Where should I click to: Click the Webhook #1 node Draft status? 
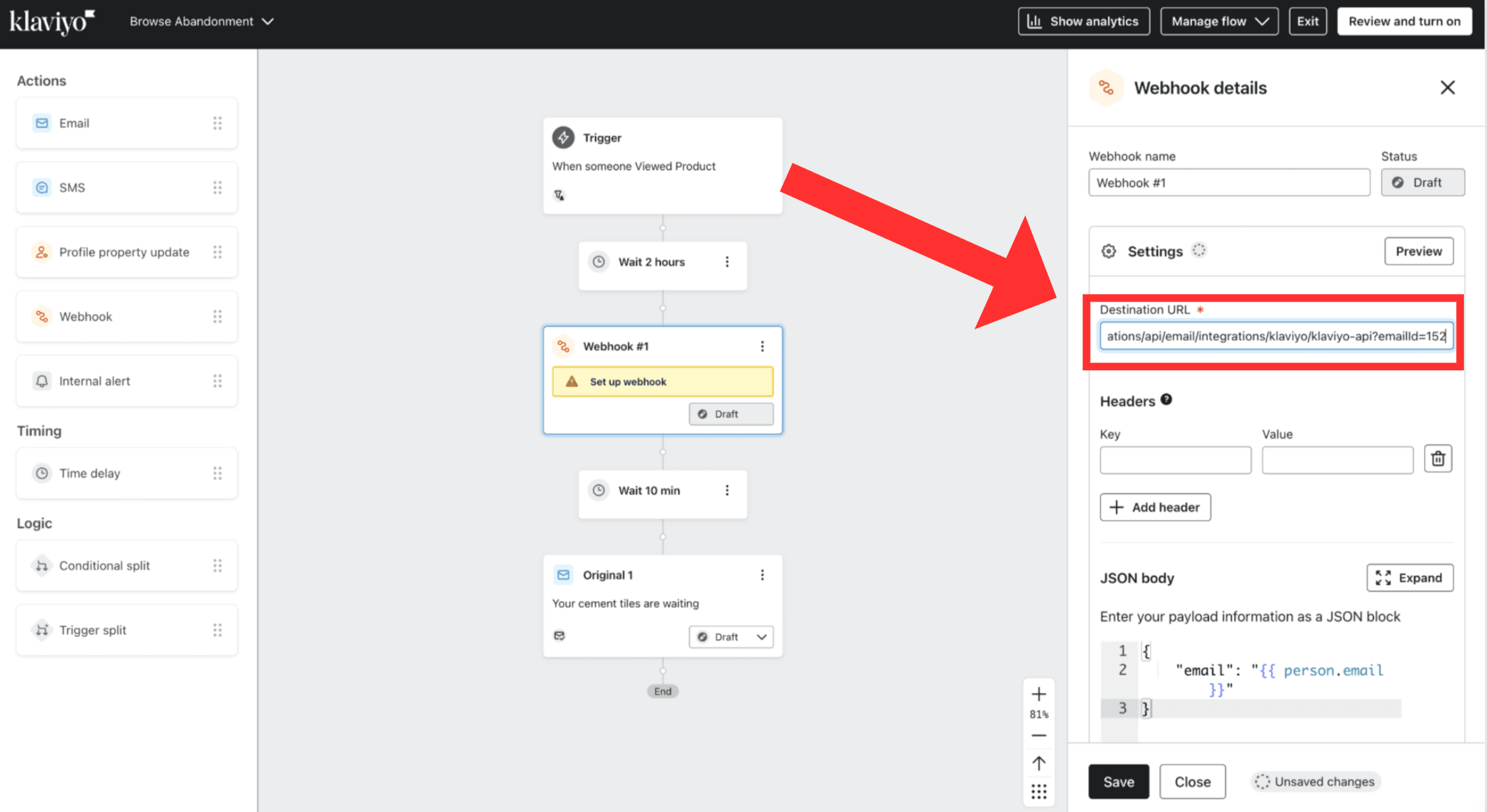(x=731, y=414)
